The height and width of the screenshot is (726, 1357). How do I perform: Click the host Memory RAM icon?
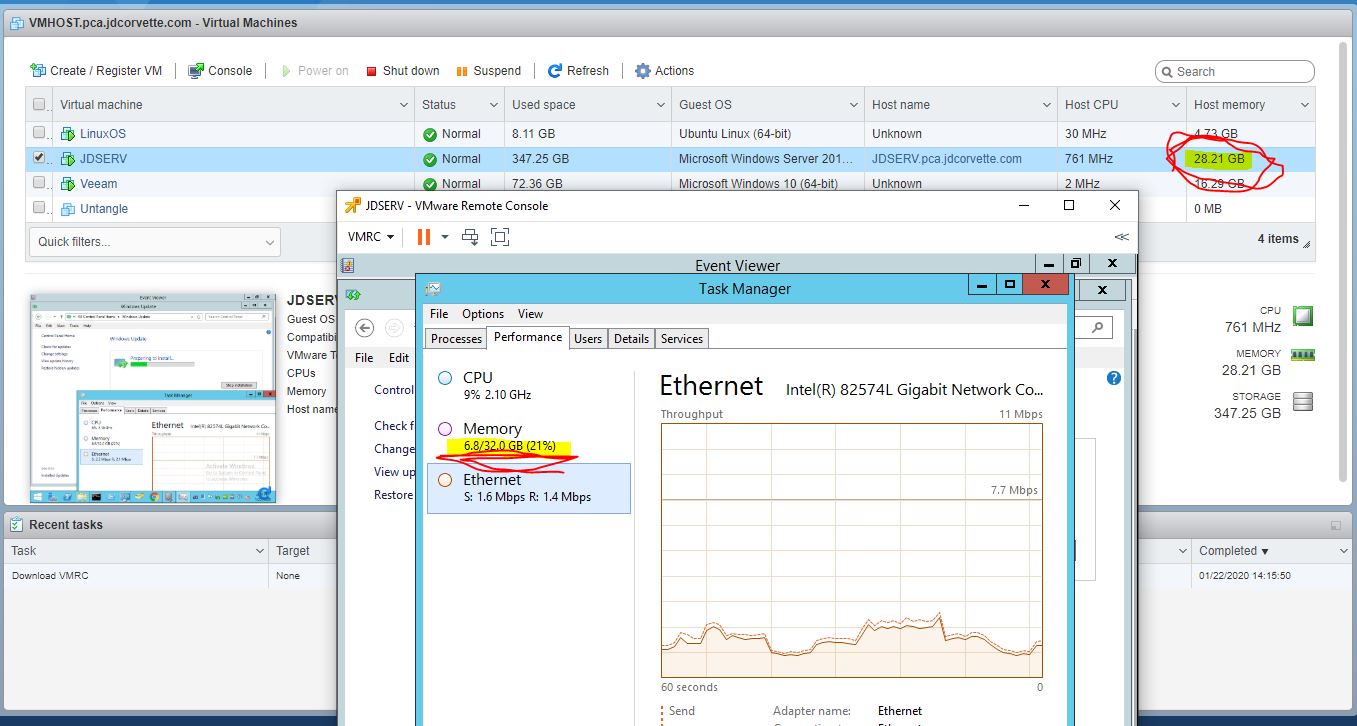(1302, 354)
